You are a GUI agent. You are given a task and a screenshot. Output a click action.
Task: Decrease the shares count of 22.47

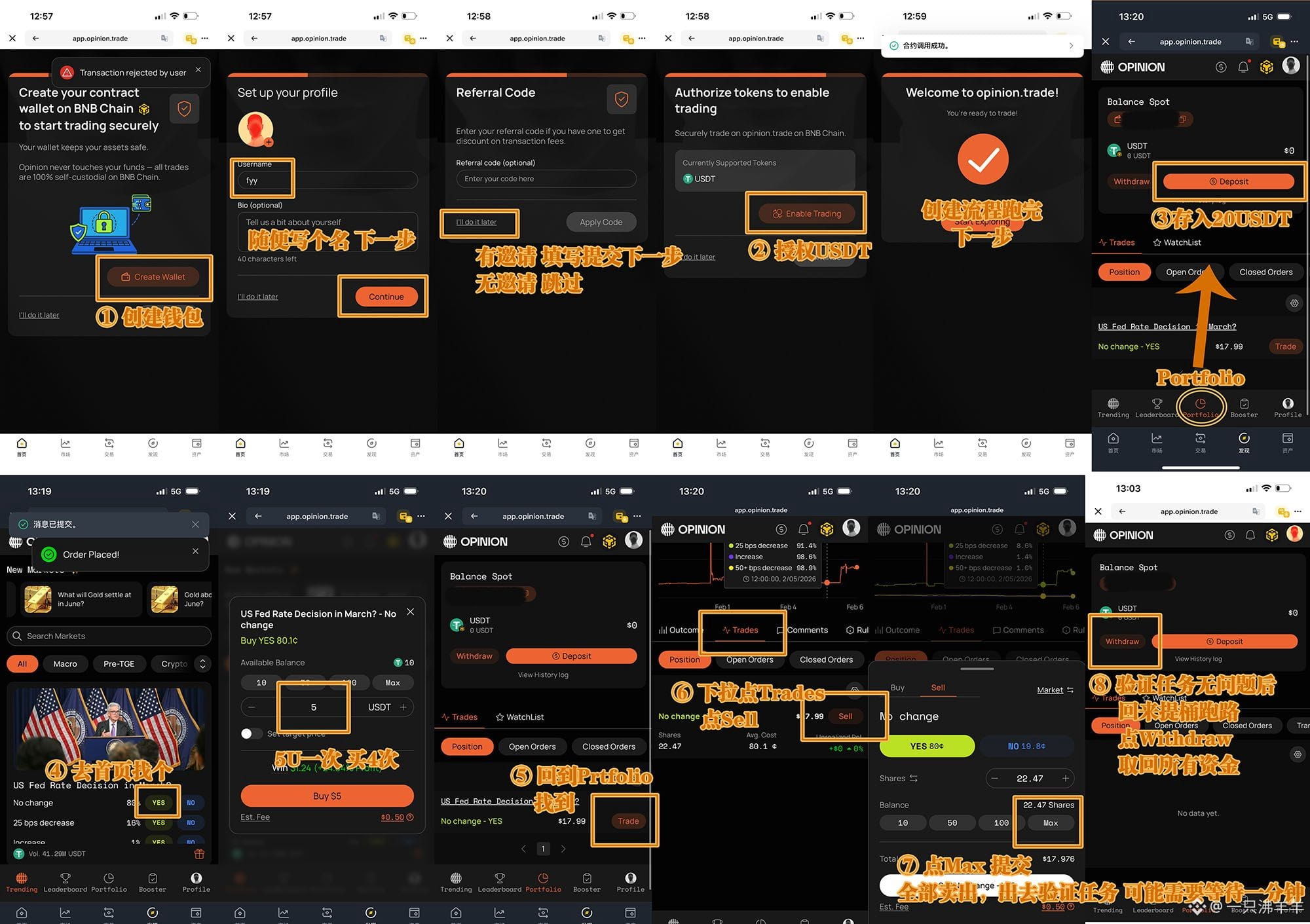995,779
